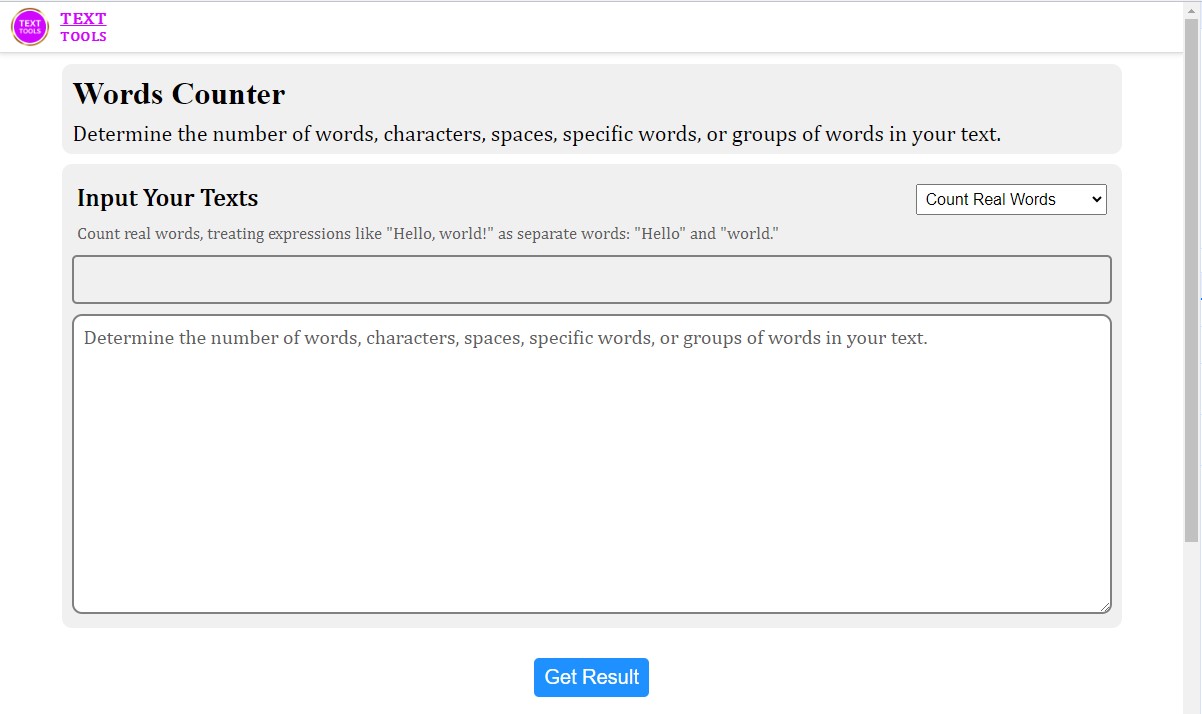Select the empty single-line field above the textarea
This screenshot has height=714, width=1202.
click(x=591, y=279)
